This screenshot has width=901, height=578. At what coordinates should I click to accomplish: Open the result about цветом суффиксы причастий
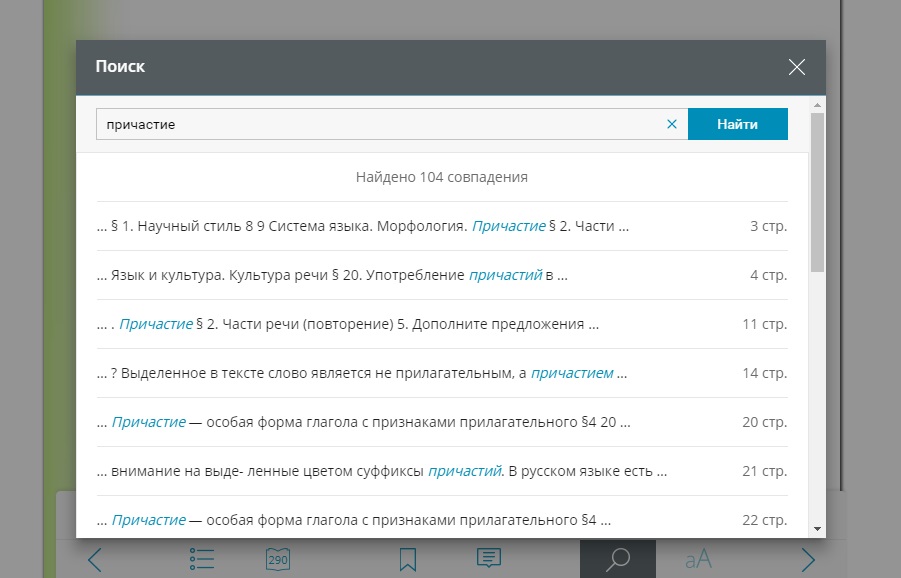coord(442,471)
